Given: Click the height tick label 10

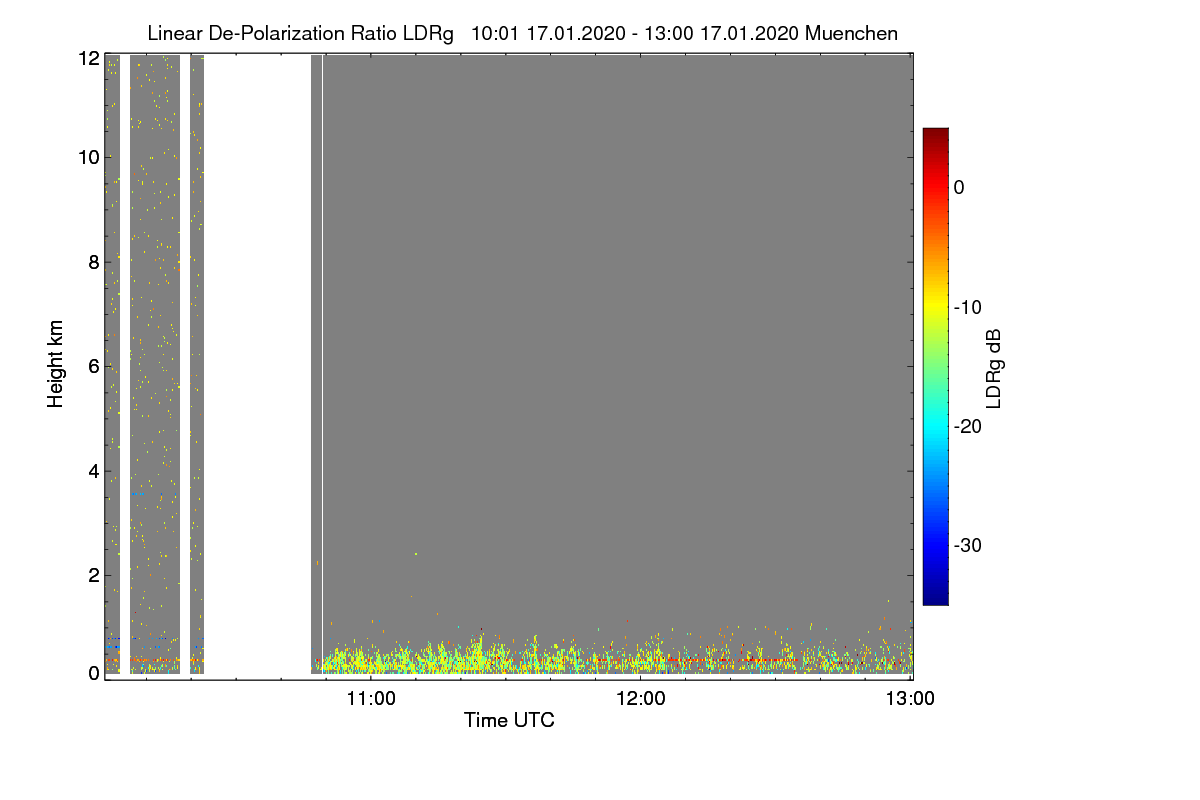Looking at the screenshot, I should [90, 157].
